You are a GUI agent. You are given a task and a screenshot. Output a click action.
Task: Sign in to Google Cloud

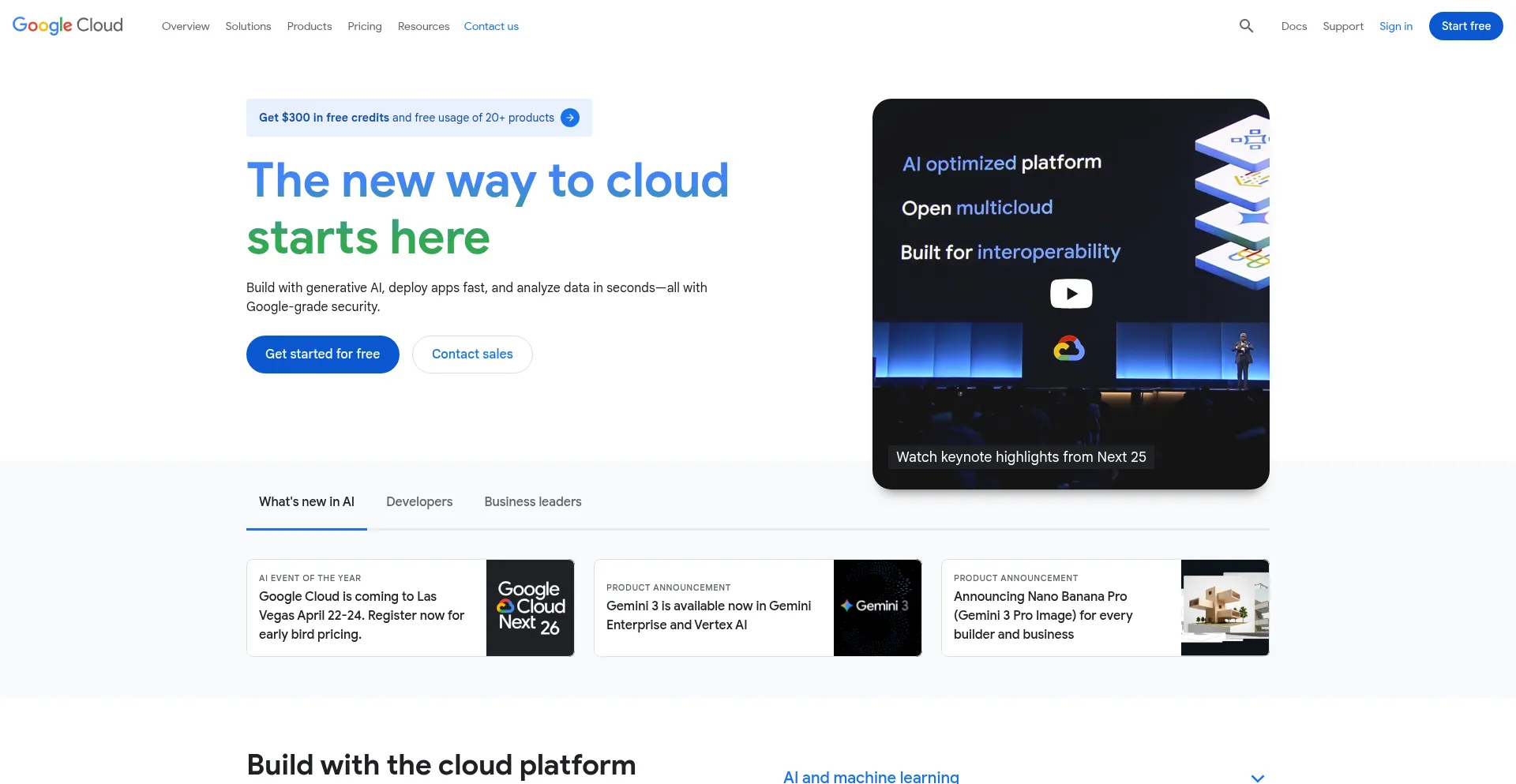click(x=1396, y=26)
